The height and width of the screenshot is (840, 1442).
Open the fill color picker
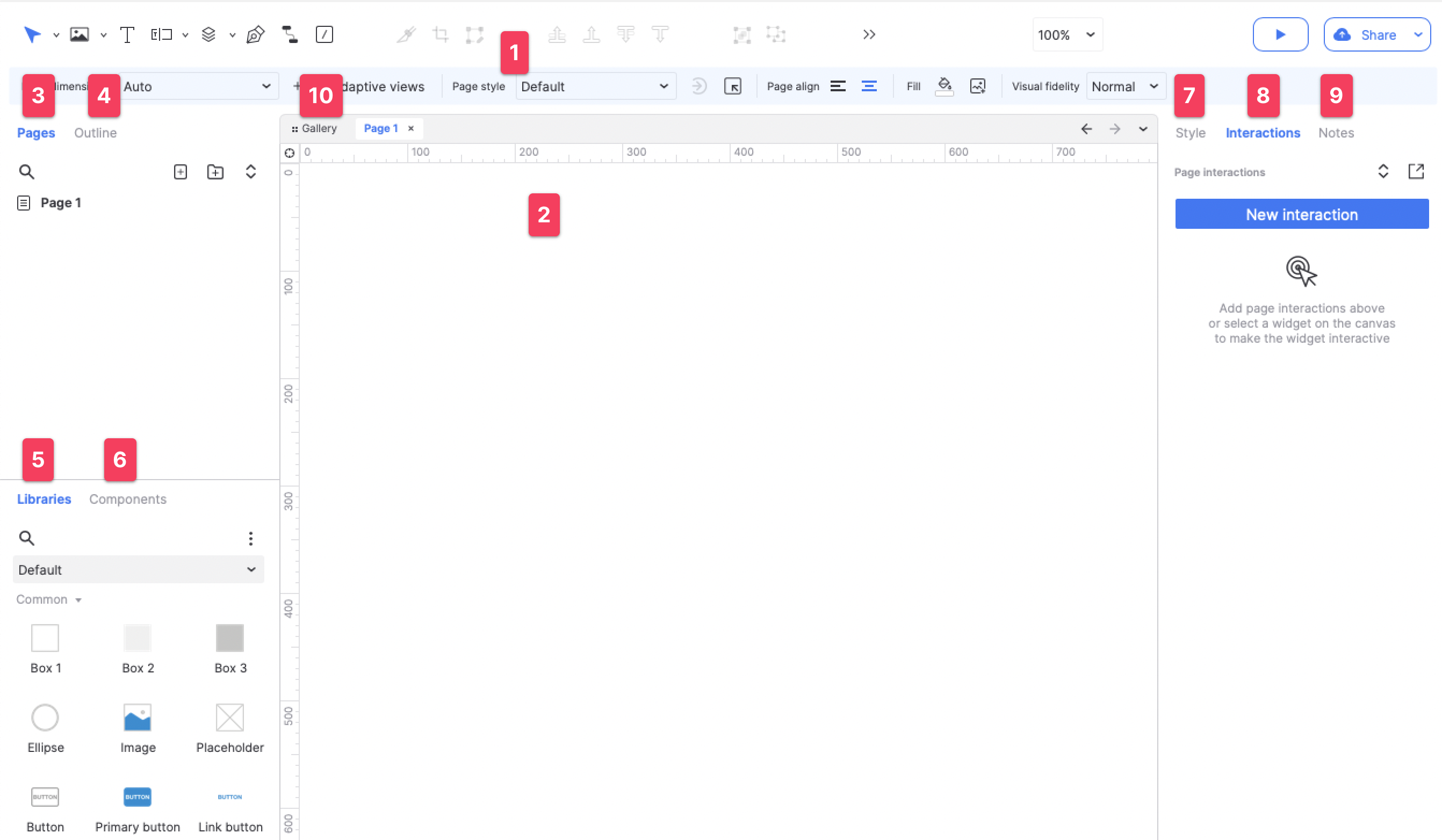click(x=944, y=86)
